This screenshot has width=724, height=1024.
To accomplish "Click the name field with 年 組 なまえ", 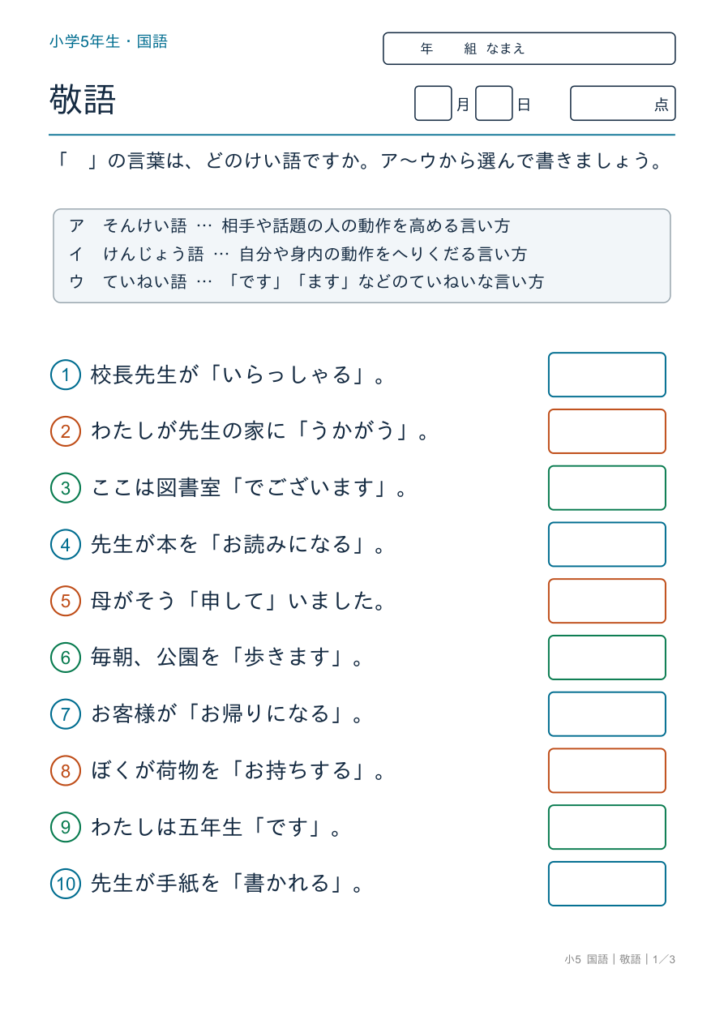I will (529, 48).
